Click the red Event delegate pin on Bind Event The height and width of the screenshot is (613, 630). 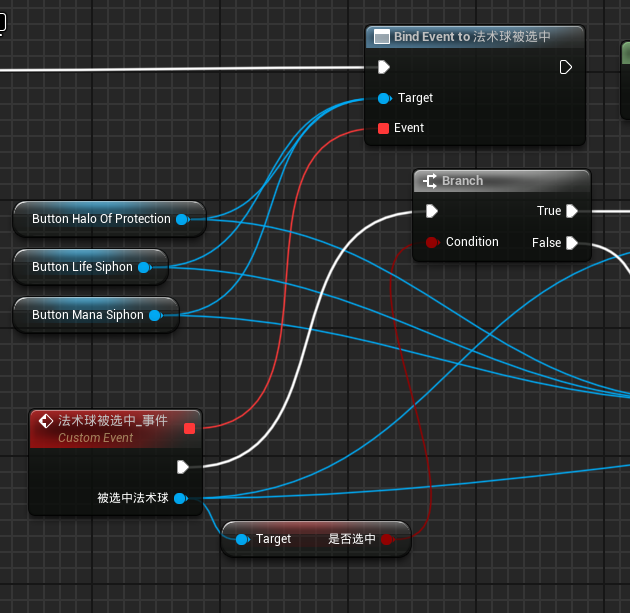click(383, 129)
